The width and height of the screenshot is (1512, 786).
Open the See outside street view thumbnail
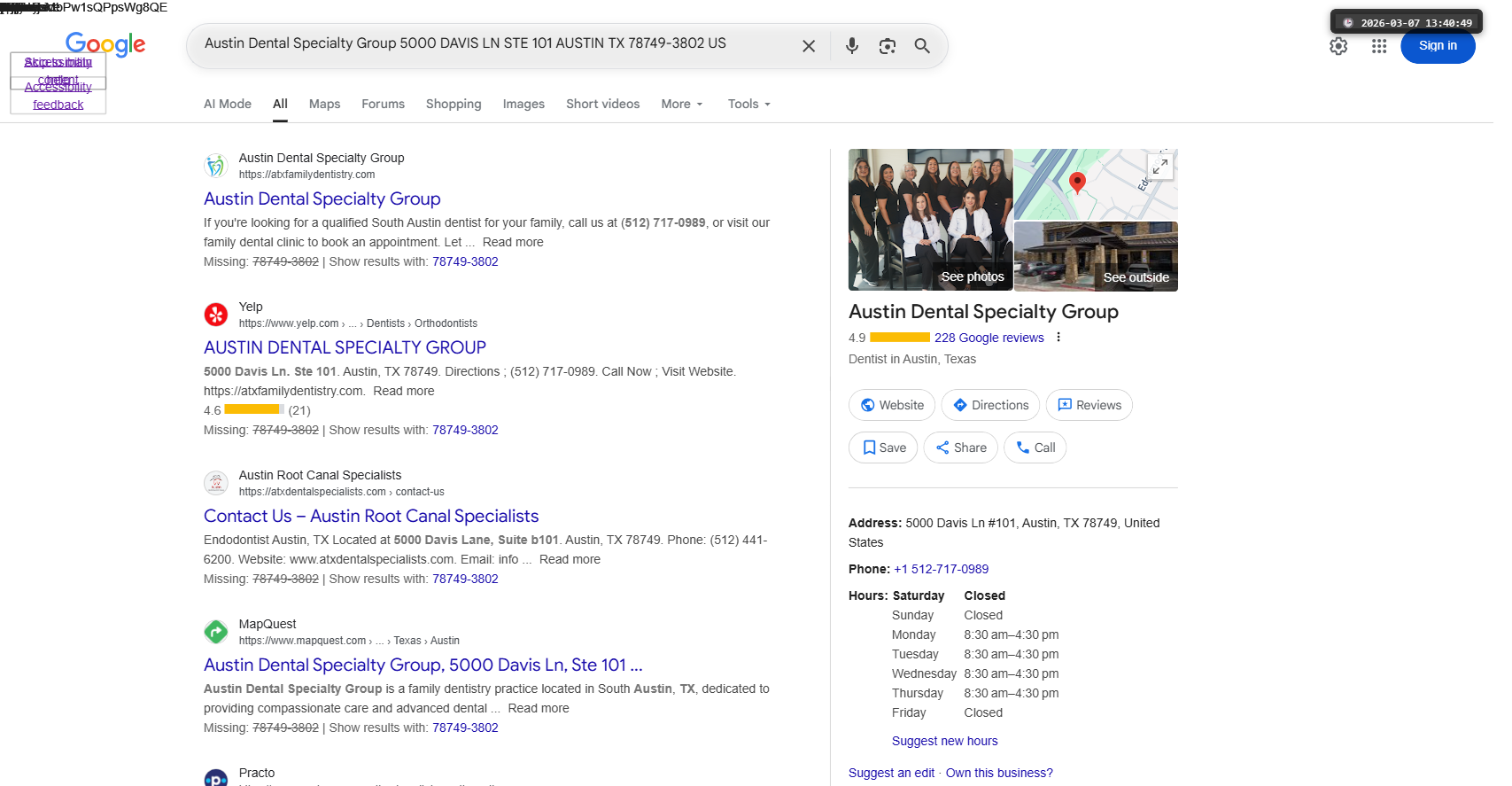click(x=1096, y=256)
